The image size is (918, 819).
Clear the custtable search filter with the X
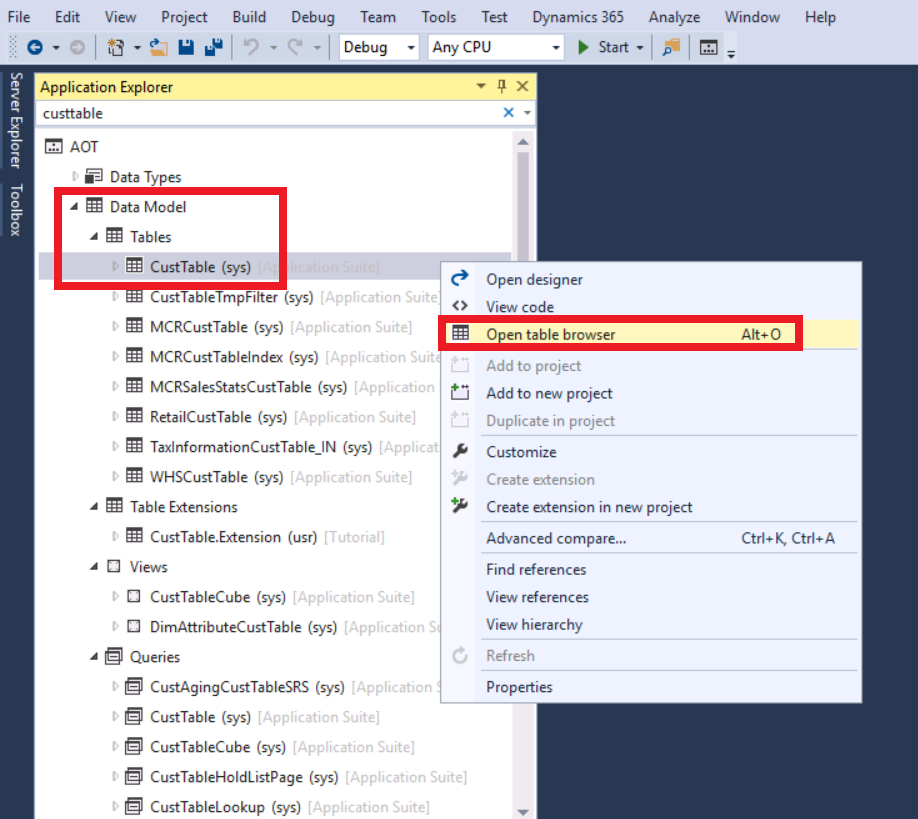509,113
